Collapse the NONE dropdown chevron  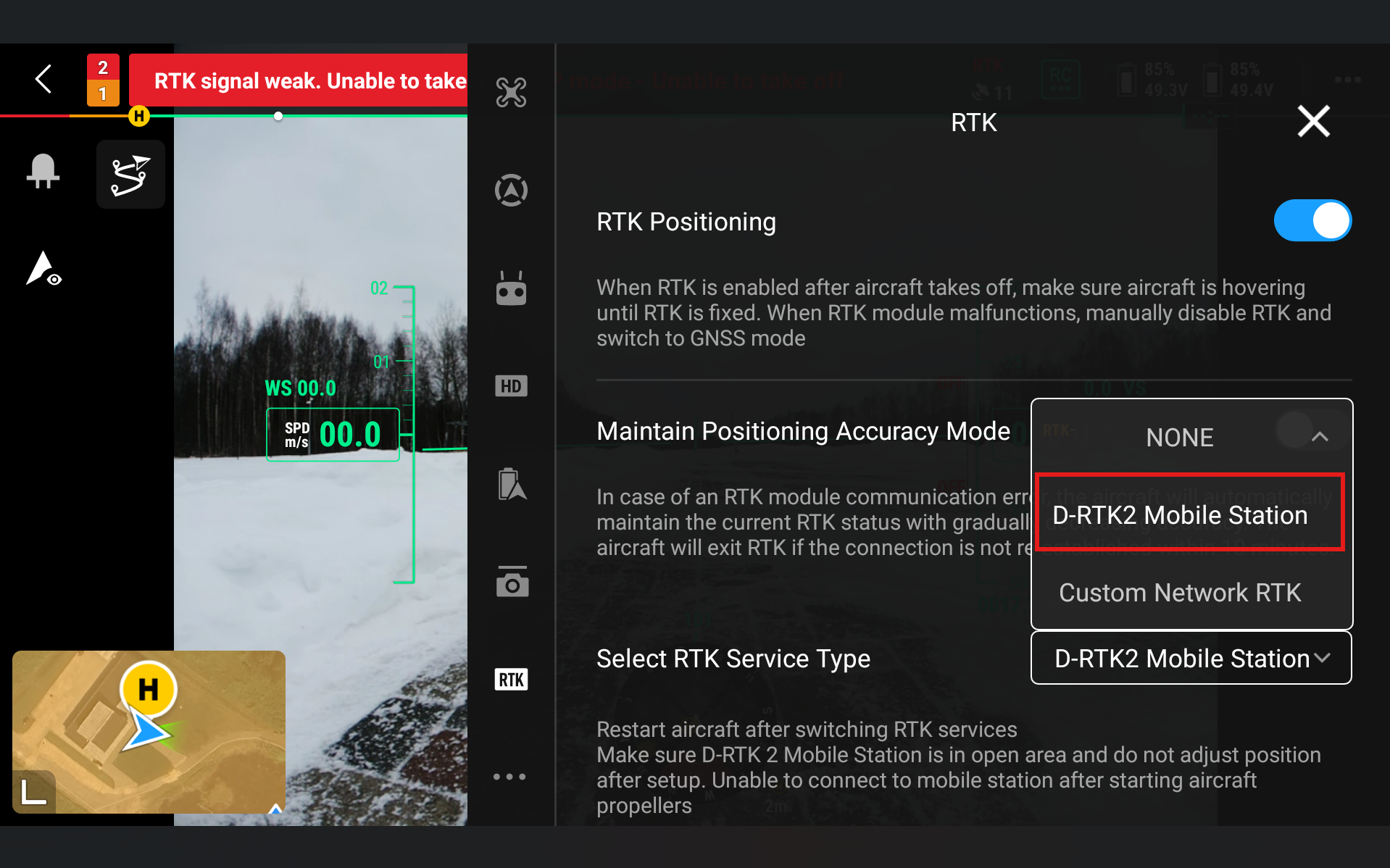click(x=1320, y=437)
